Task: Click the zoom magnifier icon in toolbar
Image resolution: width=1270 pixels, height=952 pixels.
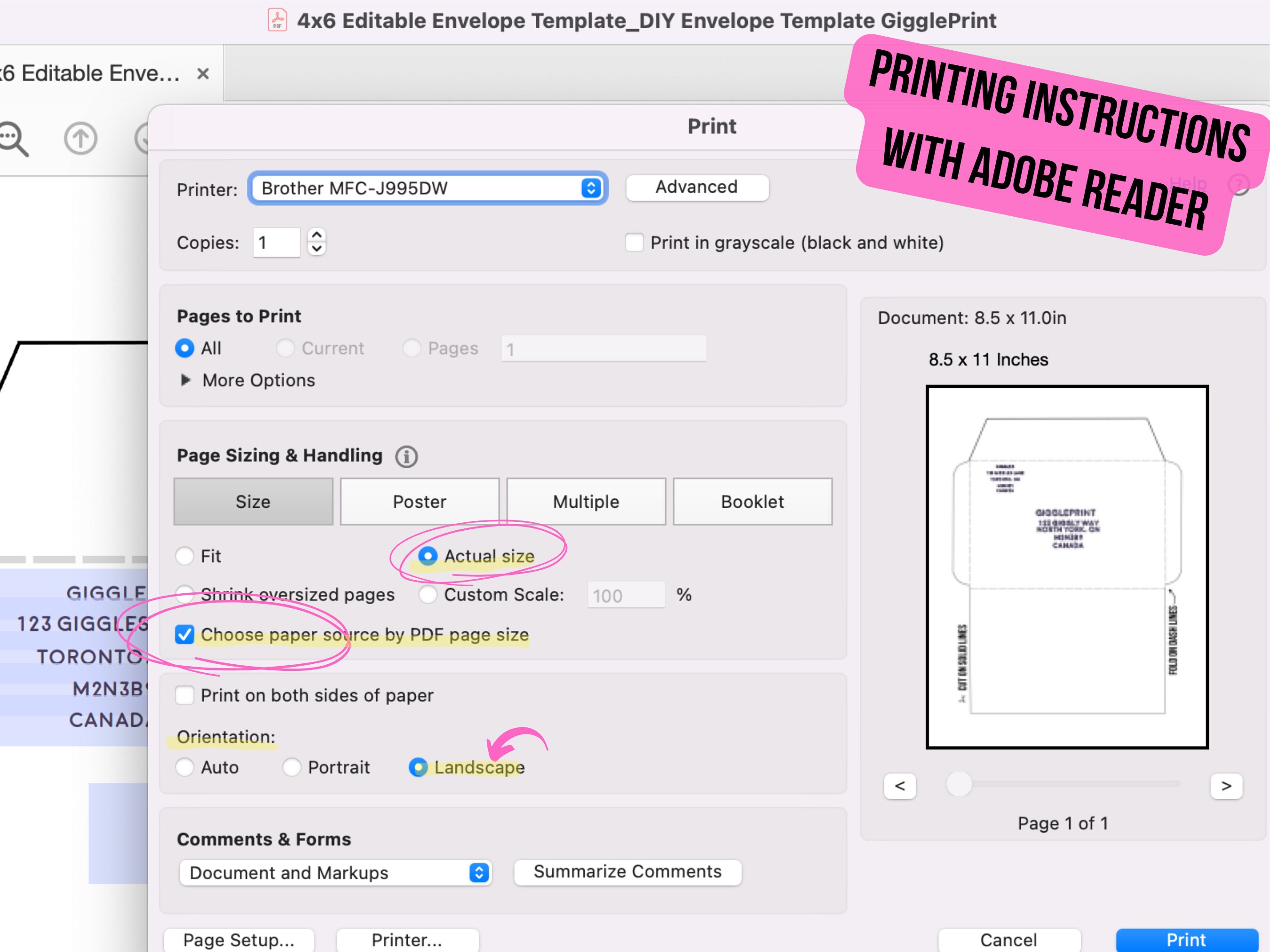Action: coord(13,138)
